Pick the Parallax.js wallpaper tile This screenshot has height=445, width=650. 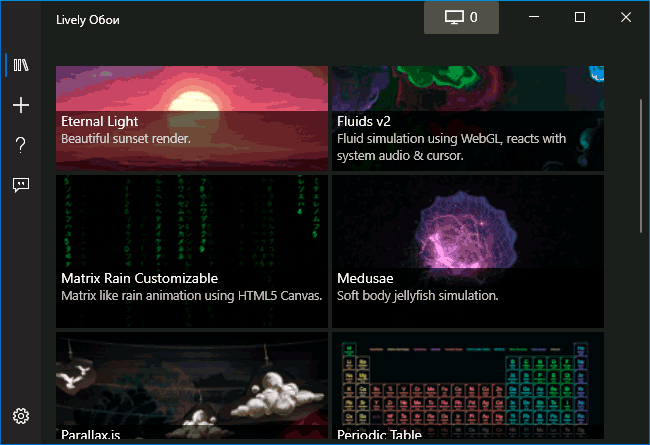[x=192, y=385]
